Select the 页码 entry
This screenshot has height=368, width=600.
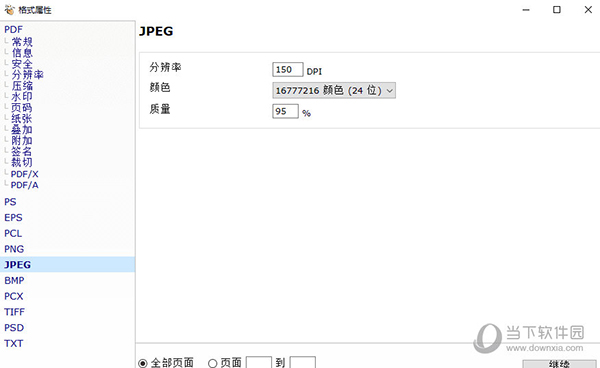tap(22, 107)
